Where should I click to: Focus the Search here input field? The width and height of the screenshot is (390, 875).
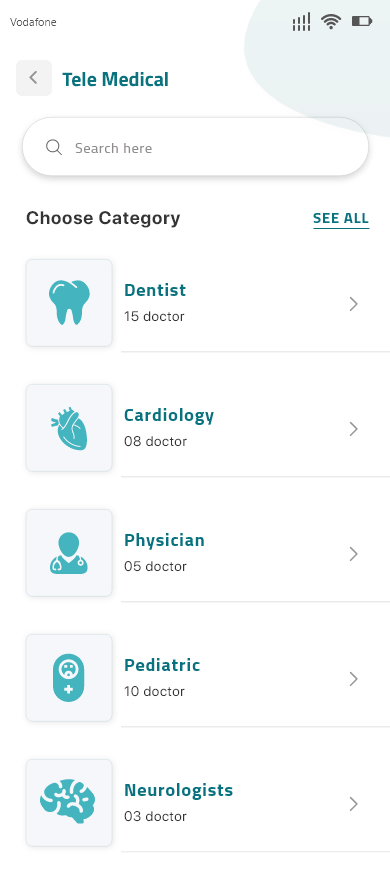coord(195,147)
